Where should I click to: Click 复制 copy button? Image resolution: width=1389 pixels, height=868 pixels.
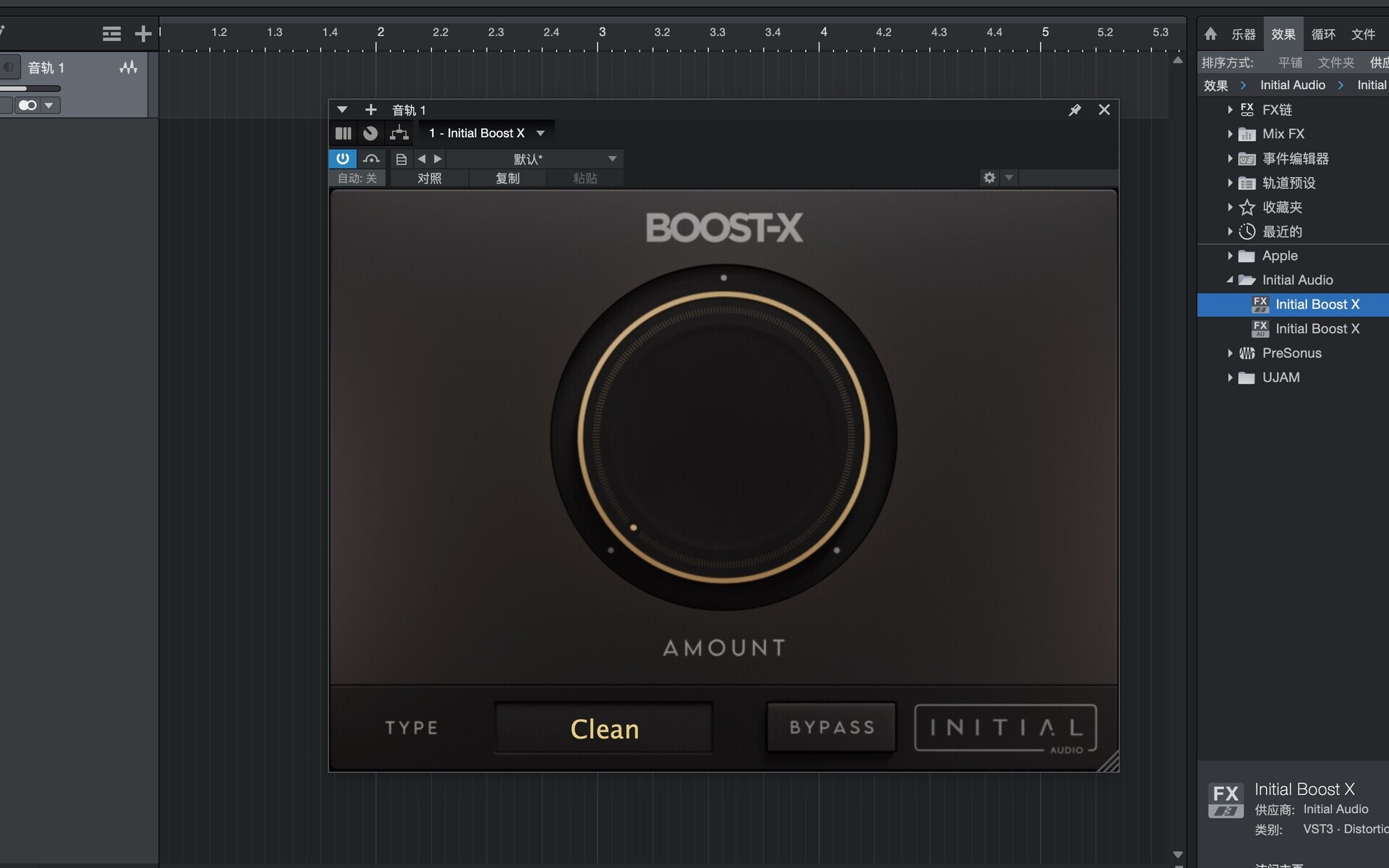pos(508,178)
